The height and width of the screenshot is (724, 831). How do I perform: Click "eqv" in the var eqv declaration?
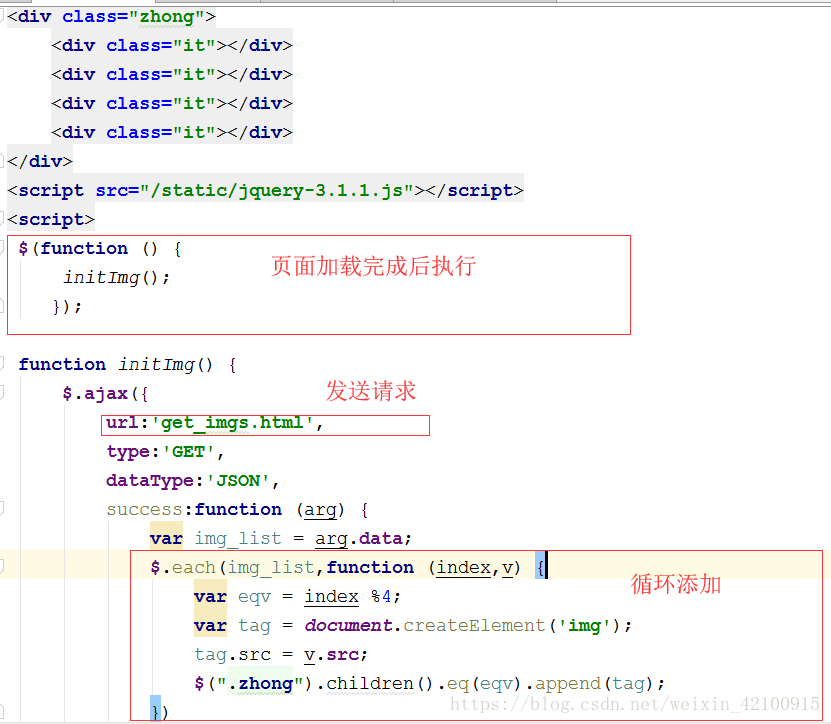[254, 597]
